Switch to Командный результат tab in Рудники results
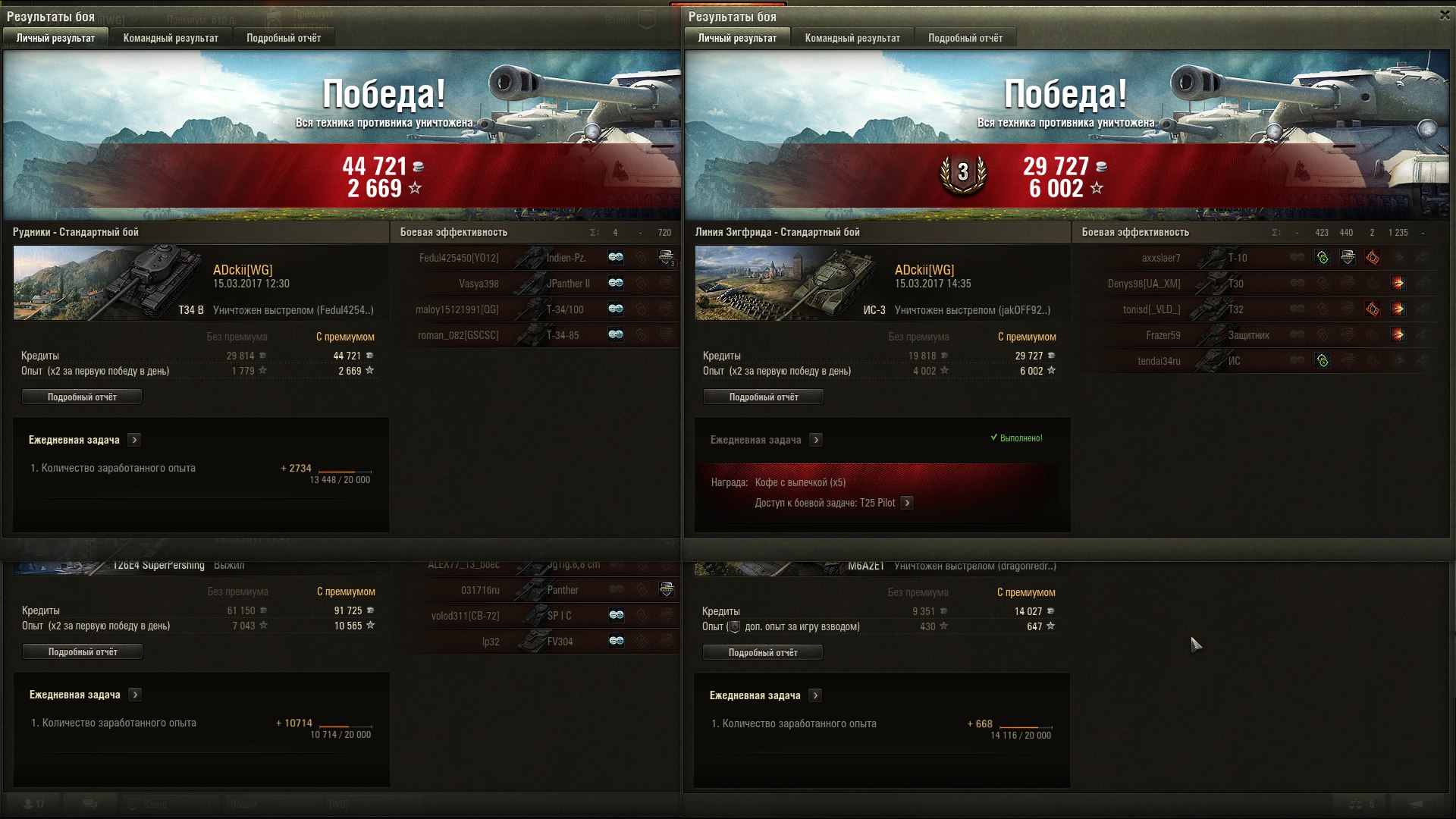The width and height of the screenshot is (1456, 819). [171, 38]
